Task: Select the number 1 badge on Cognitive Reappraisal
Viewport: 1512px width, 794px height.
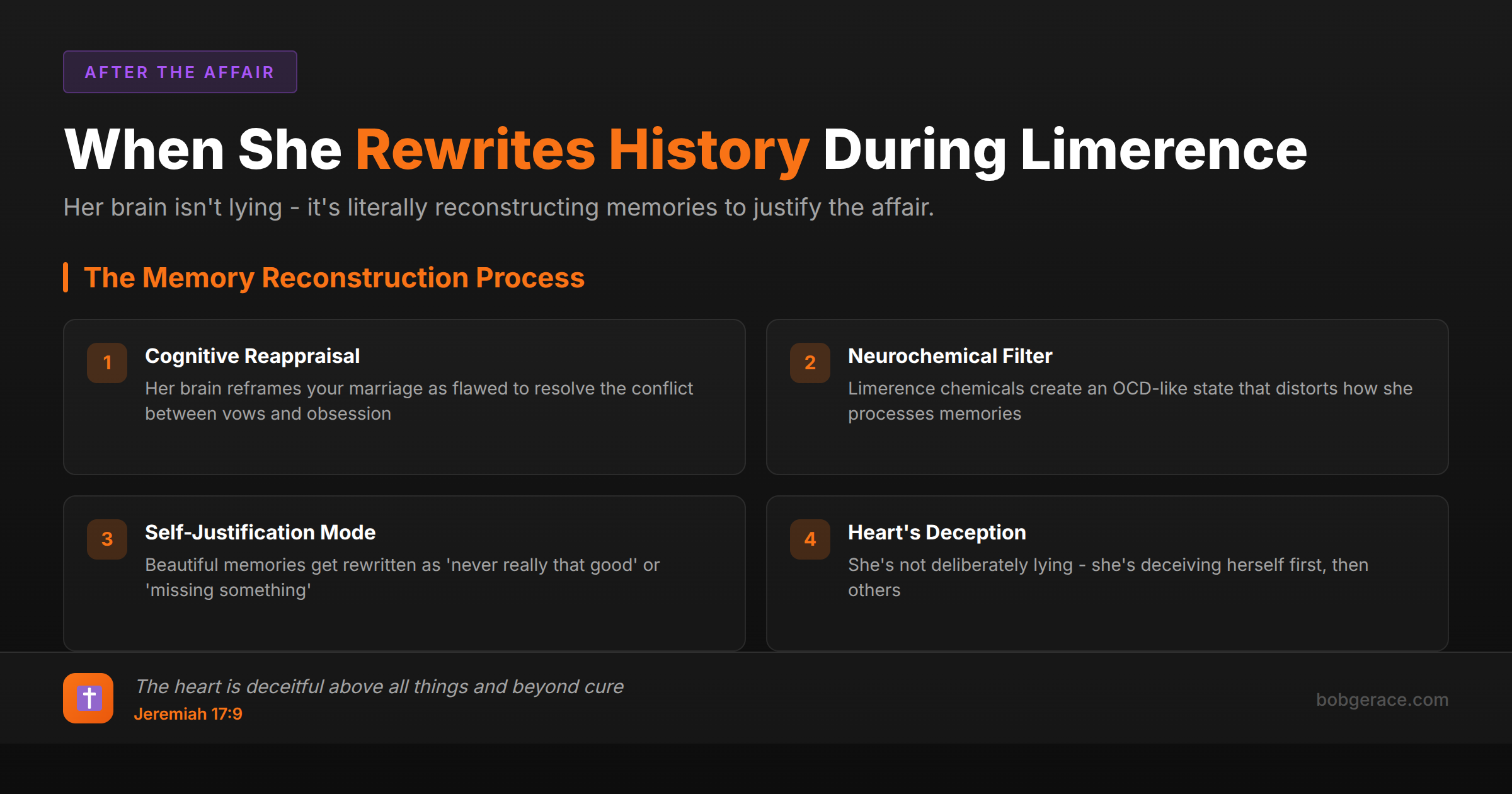Action: click(x=106, y=363)
